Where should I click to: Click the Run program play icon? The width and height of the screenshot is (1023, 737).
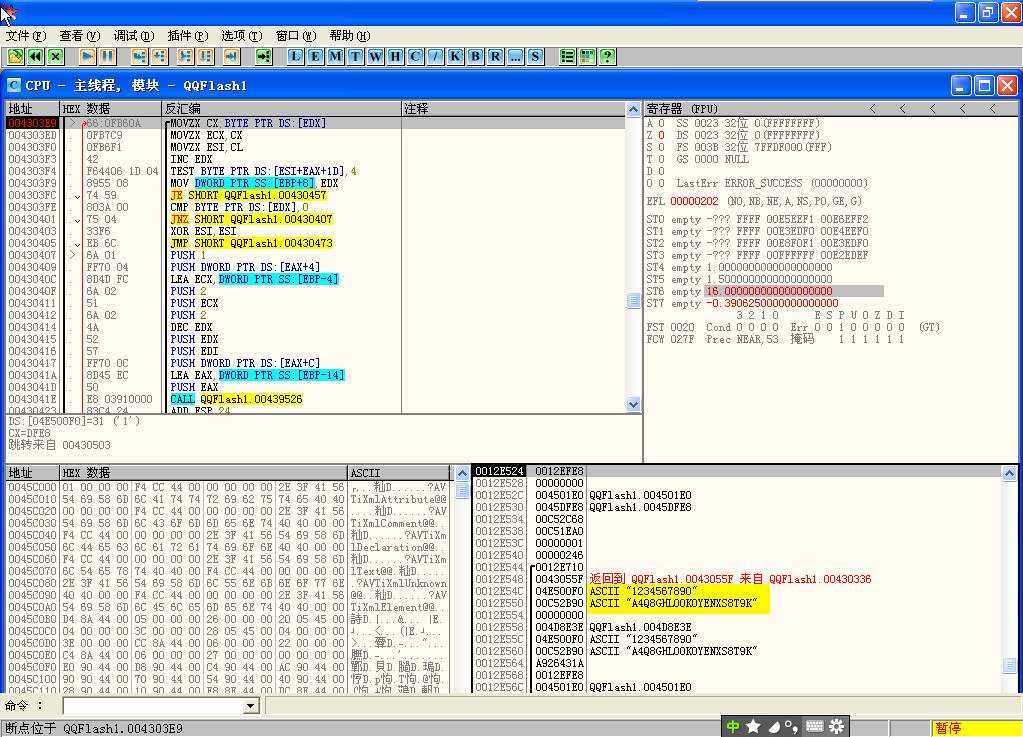click(x=87, y=56)
